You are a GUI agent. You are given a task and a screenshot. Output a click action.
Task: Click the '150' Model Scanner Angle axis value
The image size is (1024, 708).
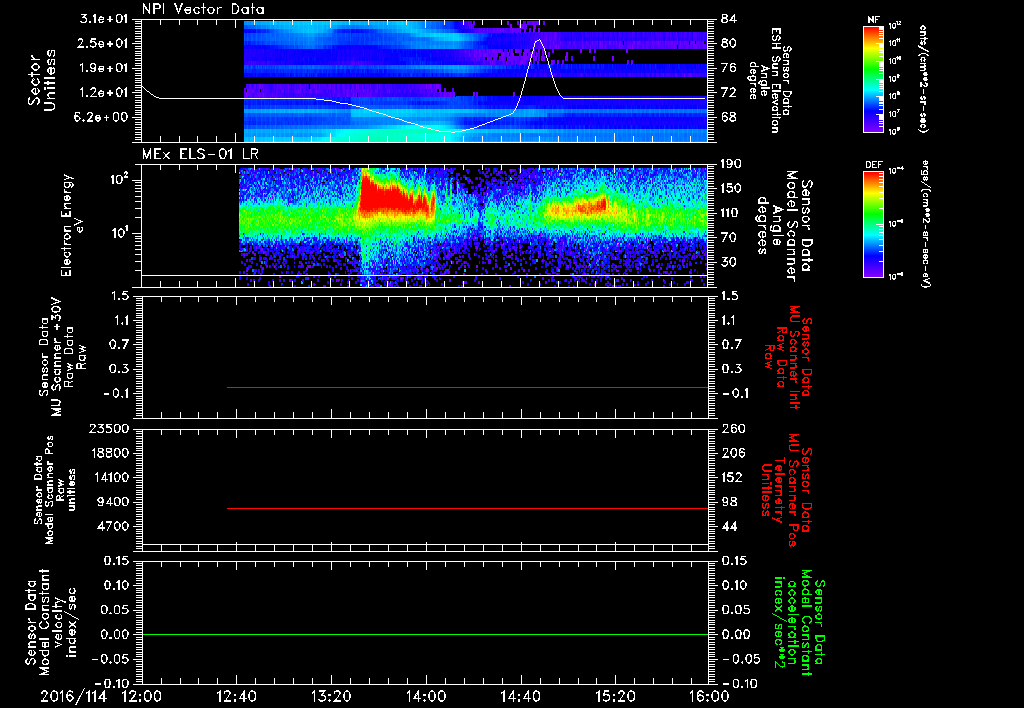click(732, 189)
